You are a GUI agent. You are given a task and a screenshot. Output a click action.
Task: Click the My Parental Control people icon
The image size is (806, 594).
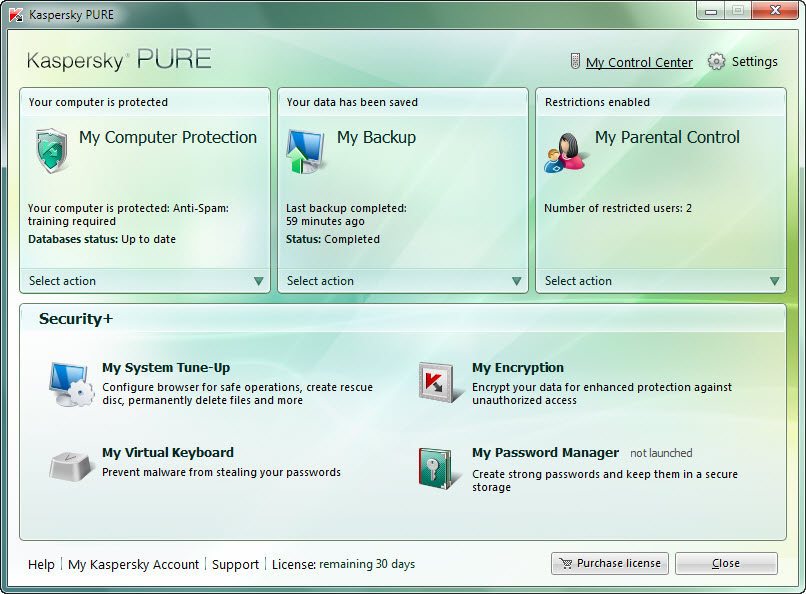(564, 153)
